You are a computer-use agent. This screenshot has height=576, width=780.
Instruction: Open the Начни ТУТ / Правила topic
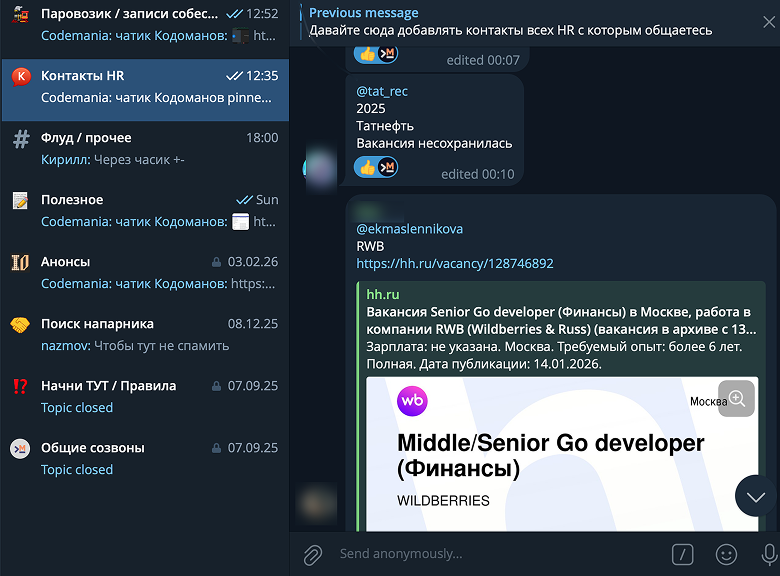pos(145,397)
